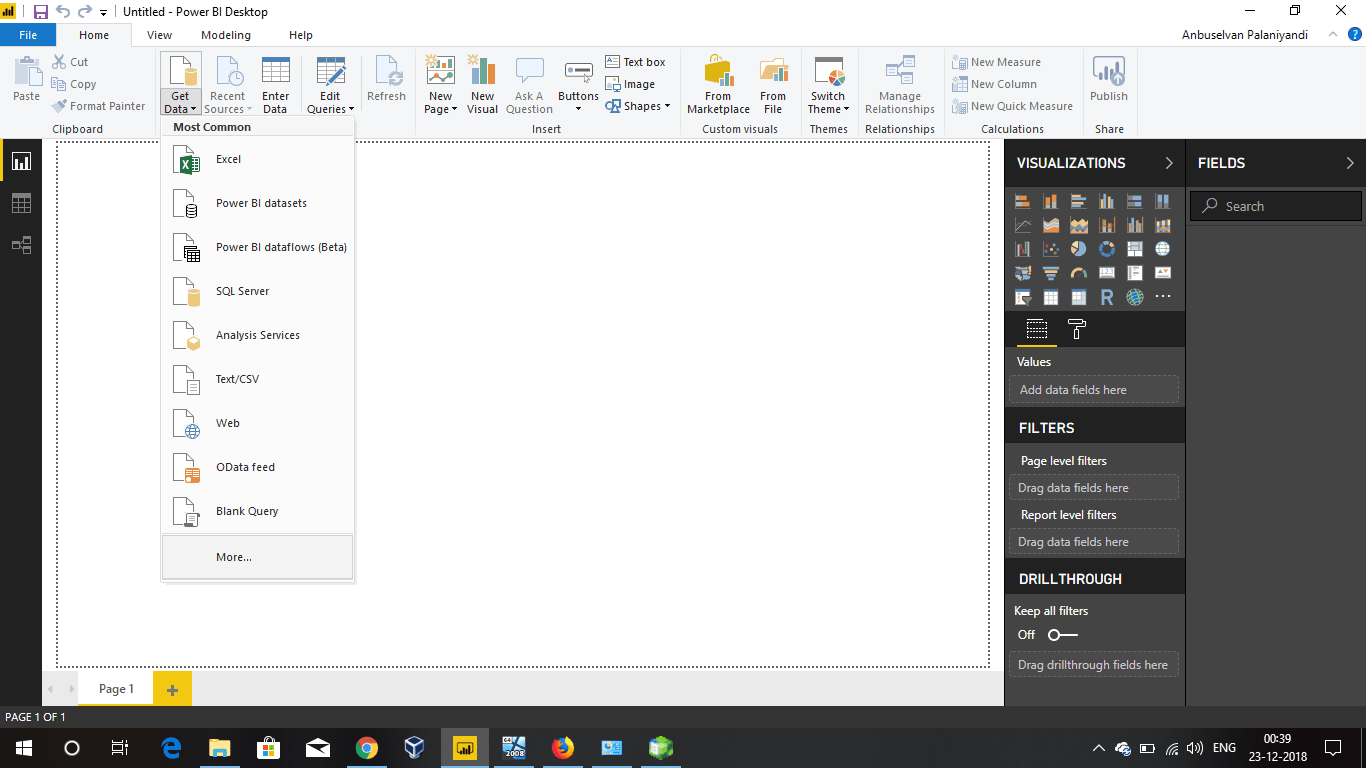Insert a Text box
Screen dimensions: 1366x768
click(635, 62)
